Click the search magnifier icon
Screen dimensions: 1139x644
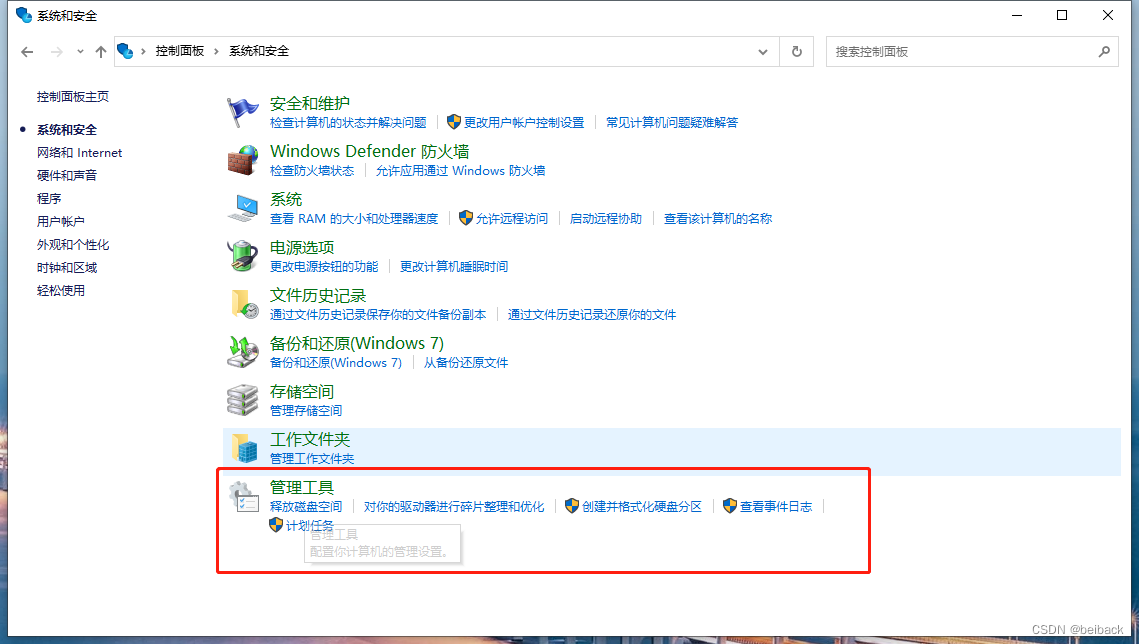pyautogui.click(x=1104, y=52)
